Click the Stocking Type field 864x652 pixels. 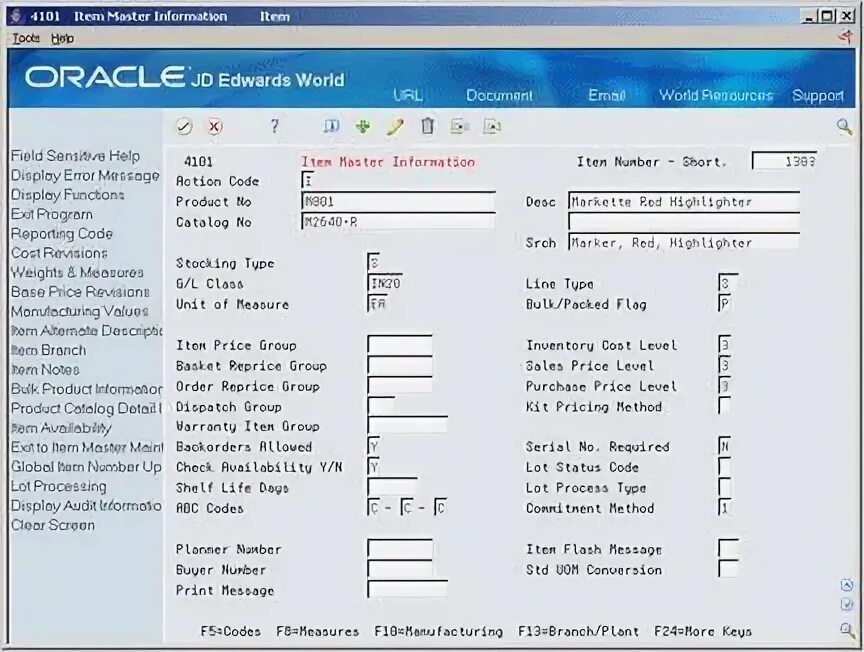click(x=374, y=262)
